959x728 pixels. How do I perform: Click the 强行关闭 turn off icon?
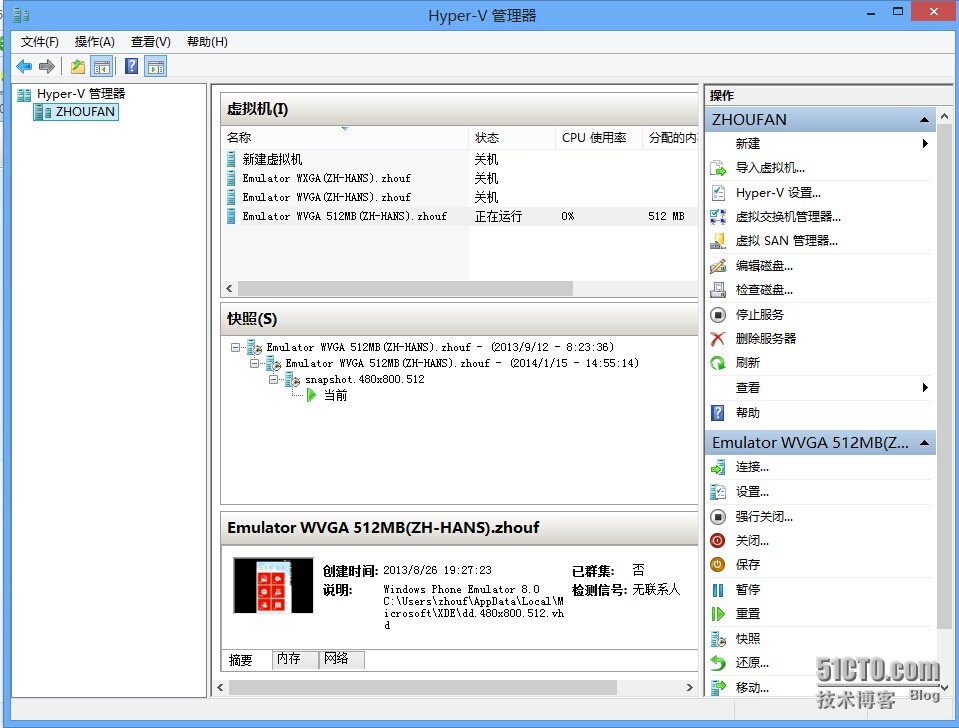tap(717, 516)
